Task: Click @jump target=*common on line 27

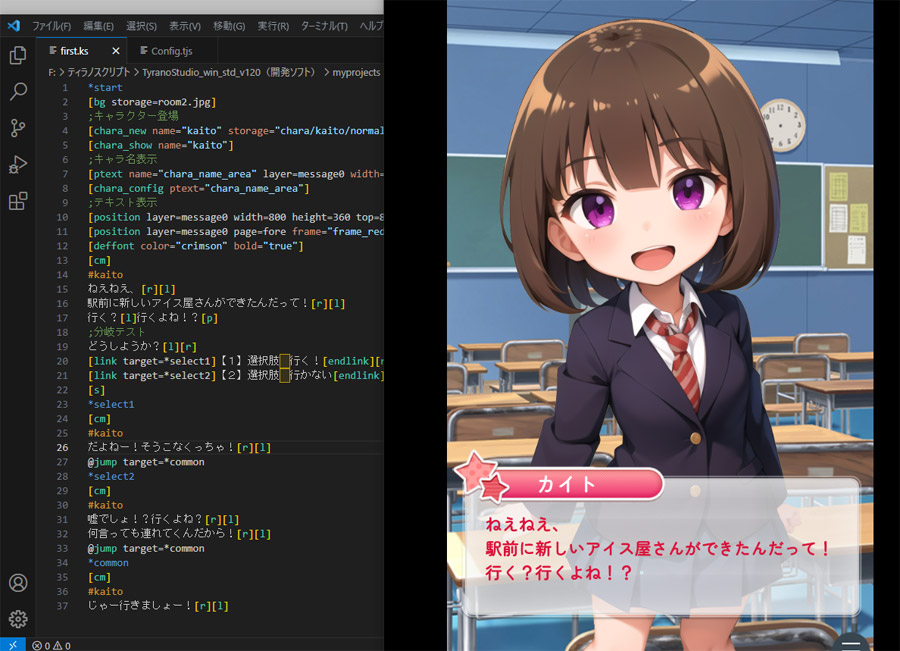Action: [x=146, y=462]
